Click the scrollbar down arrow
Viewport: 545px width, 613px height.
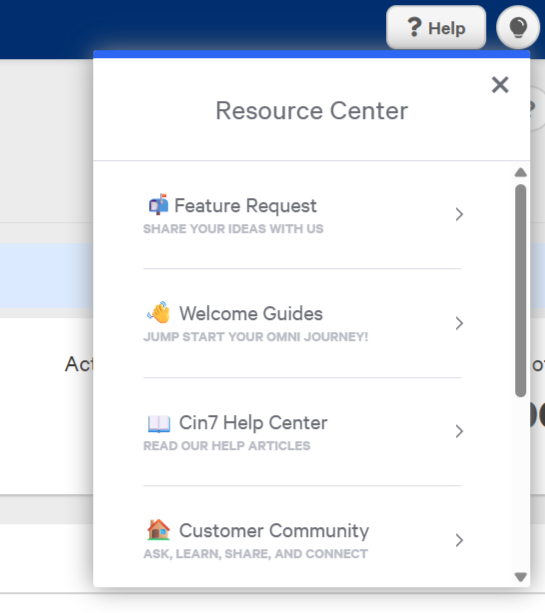[520, 577]
